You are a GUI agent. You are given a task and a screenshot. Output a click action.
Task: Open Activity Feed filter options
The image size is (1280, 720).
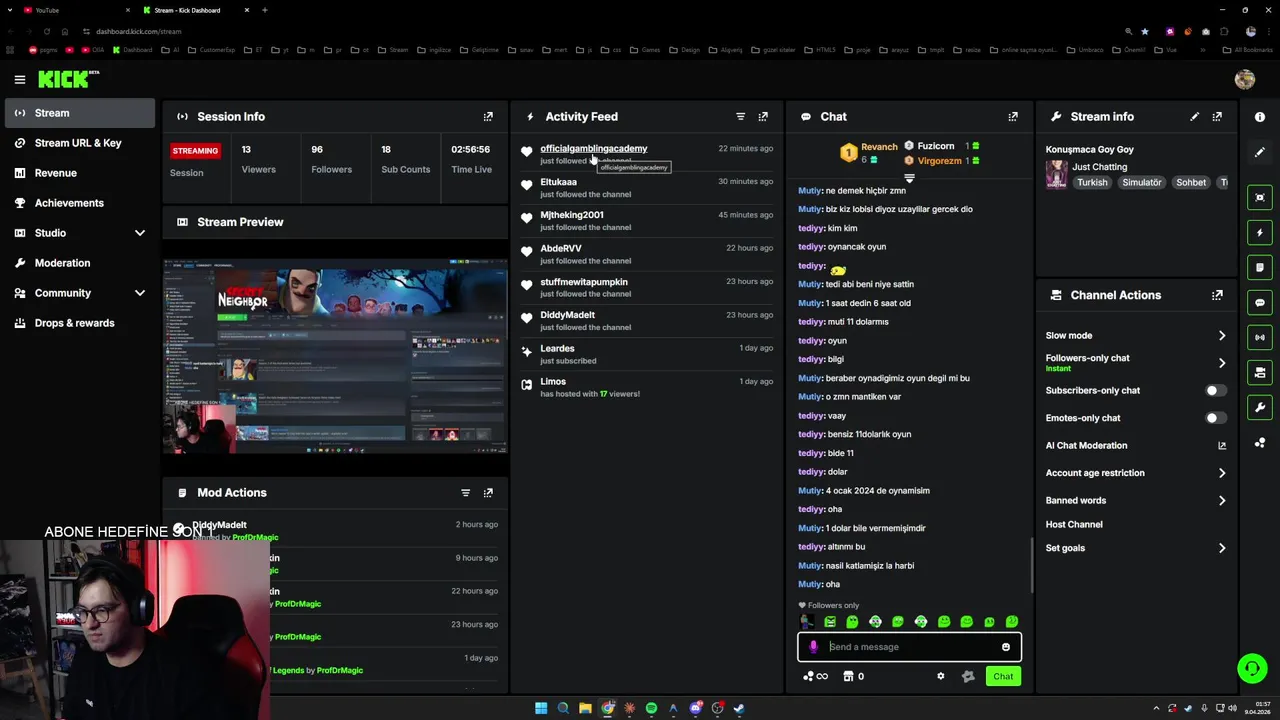(x=741, y=117)
